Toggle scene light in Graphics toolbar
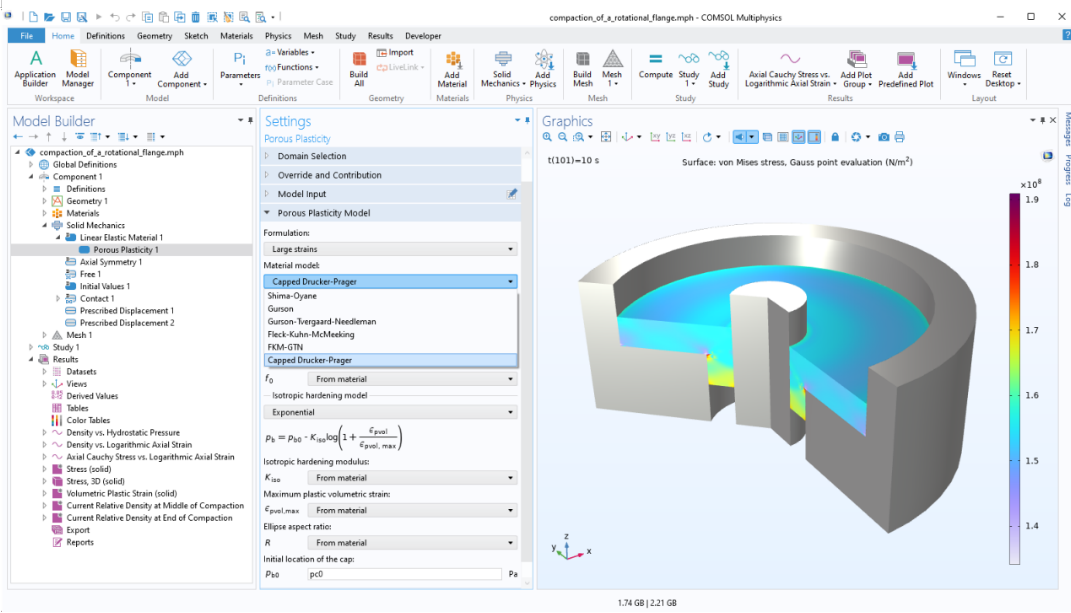Screen dimensions: 1071x613 (739, 137)
